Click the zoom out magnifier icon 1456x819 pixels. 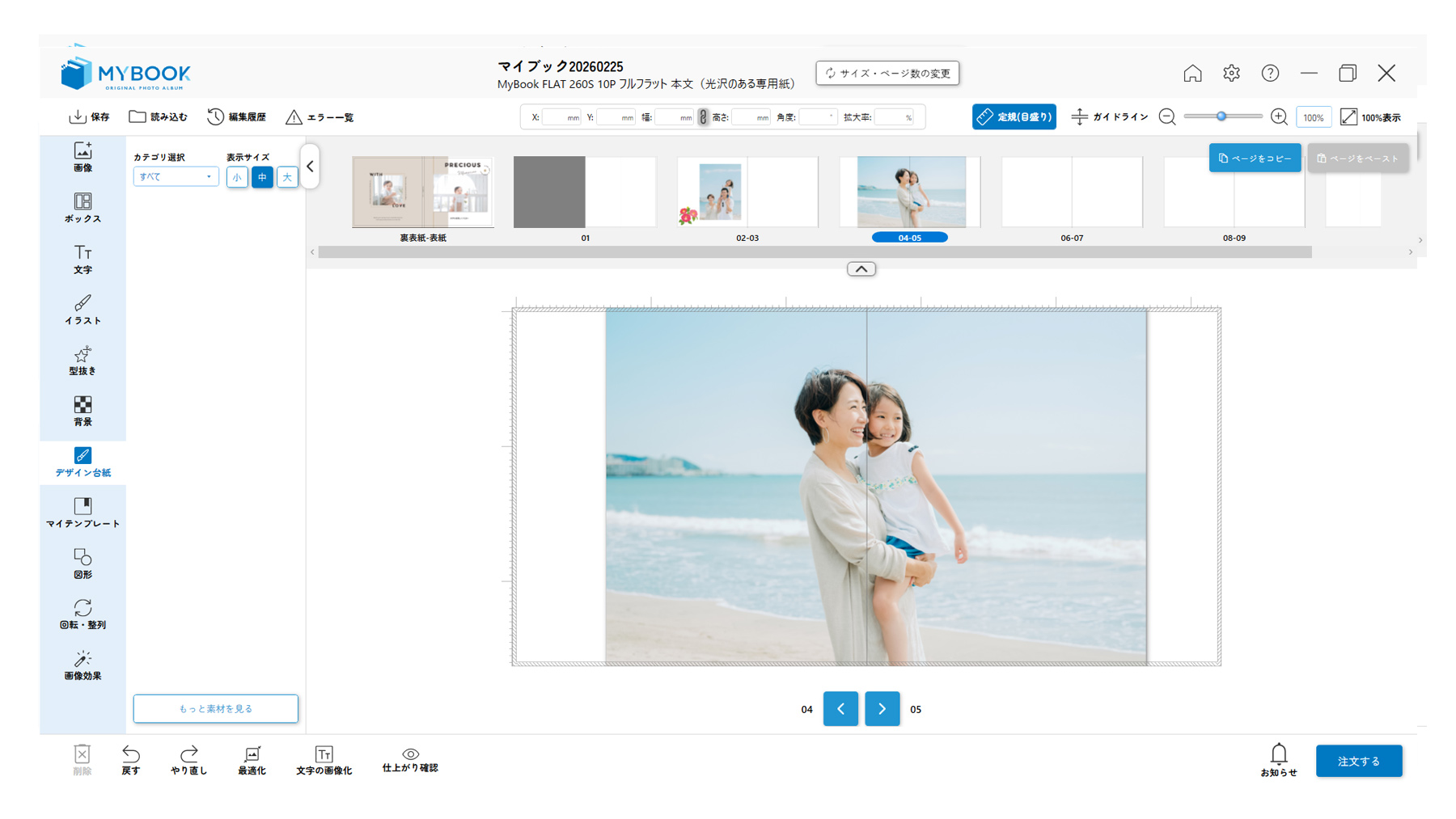(x=1167, y=117)
